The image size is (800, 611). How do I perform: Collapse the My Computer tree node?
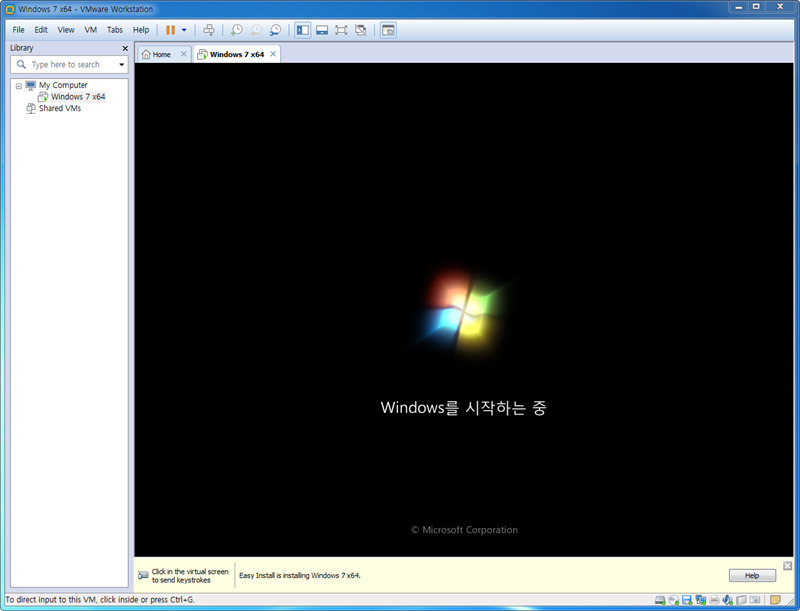(19, 86)
